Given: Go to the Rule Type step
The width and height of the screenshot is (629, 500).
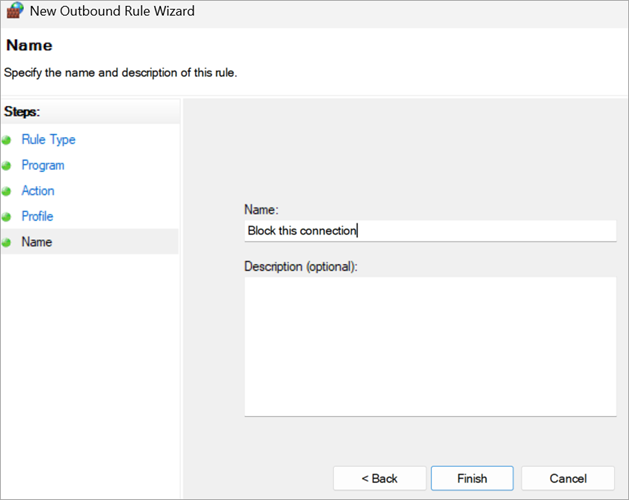Looking at the screenshot, I should [x=49, y=140].
